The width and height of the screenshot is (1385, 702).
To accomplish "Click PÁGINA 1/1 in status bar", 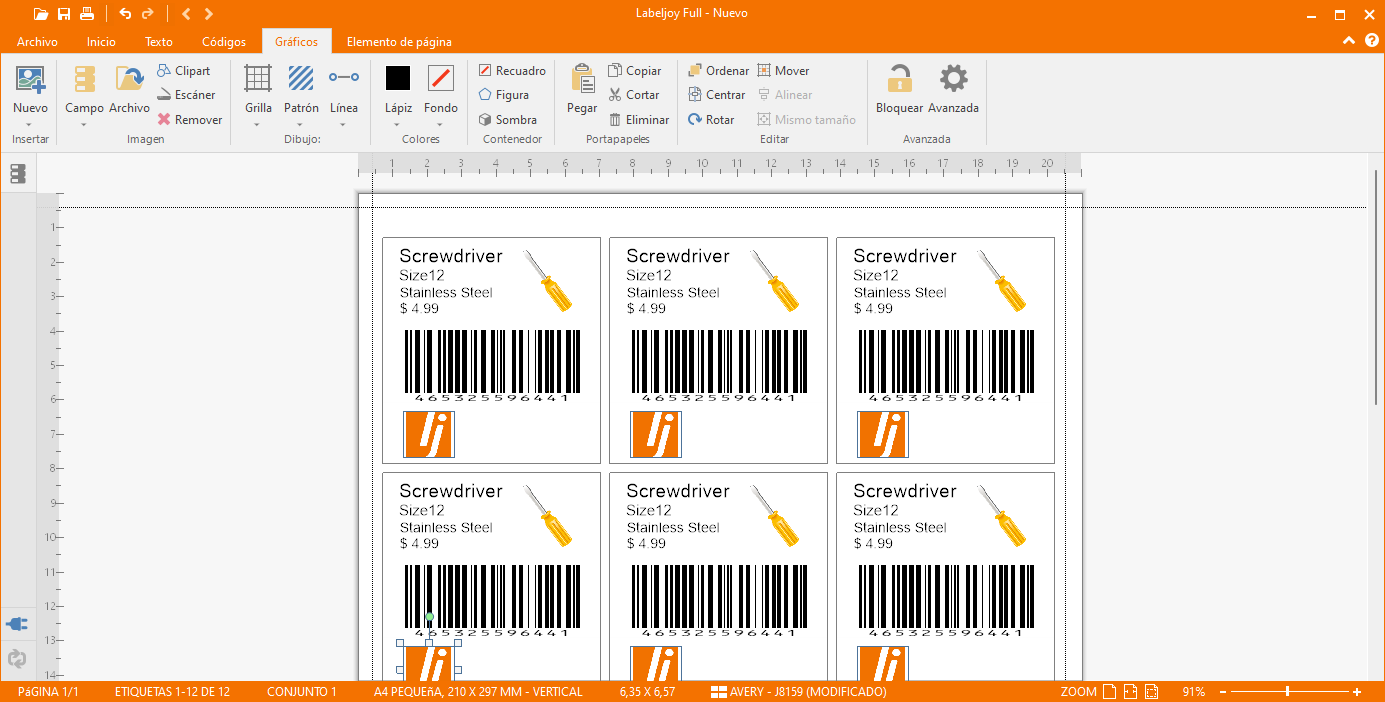I will [x=48, y=692].
